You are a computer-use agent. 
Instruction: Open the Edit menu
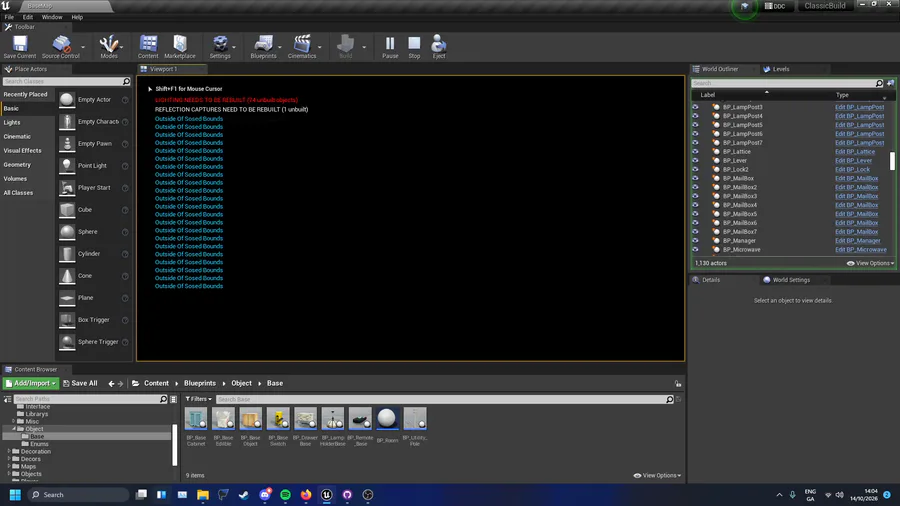tap(28, 17)
